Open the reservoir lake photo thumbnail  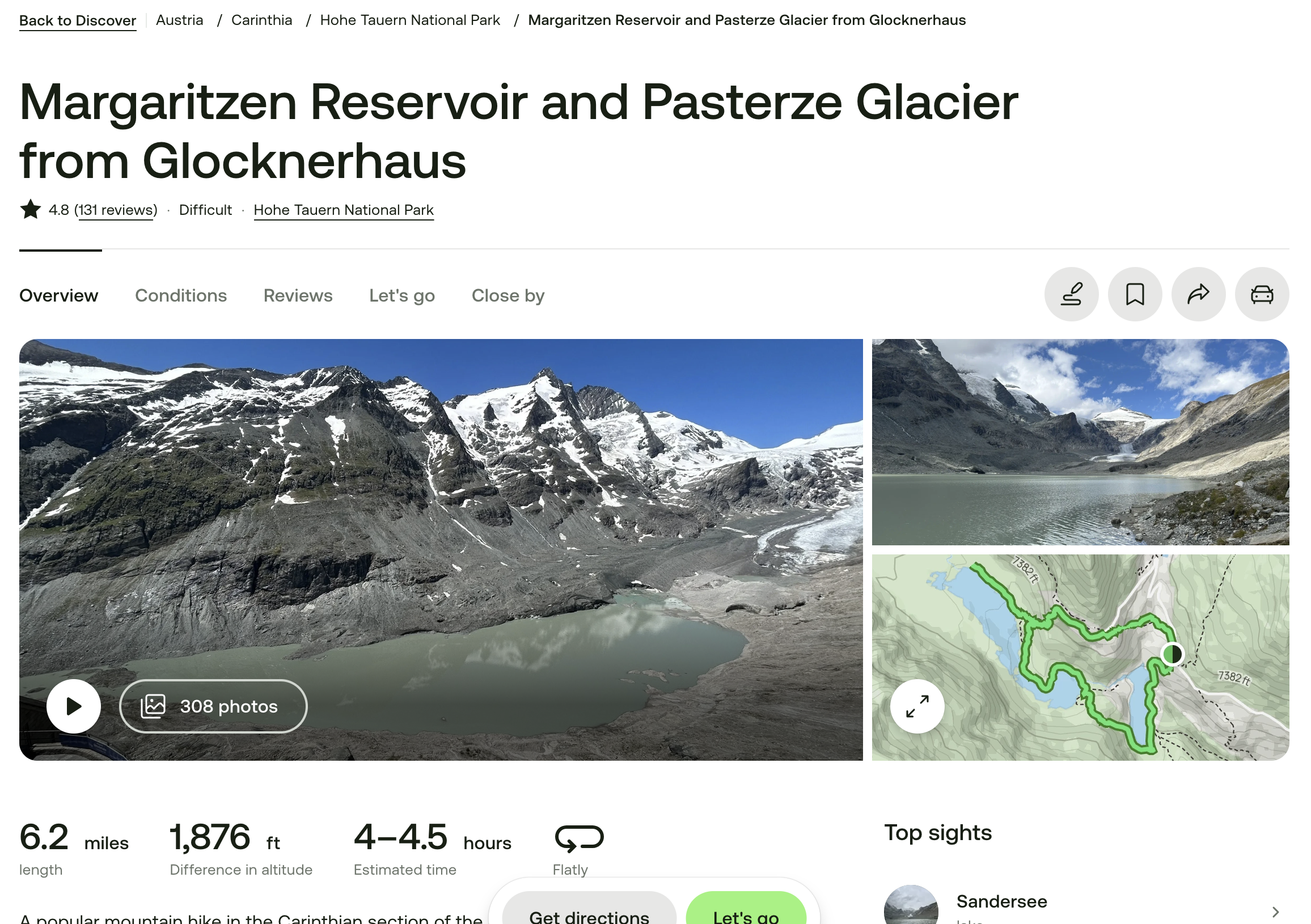click(1080, 442)
